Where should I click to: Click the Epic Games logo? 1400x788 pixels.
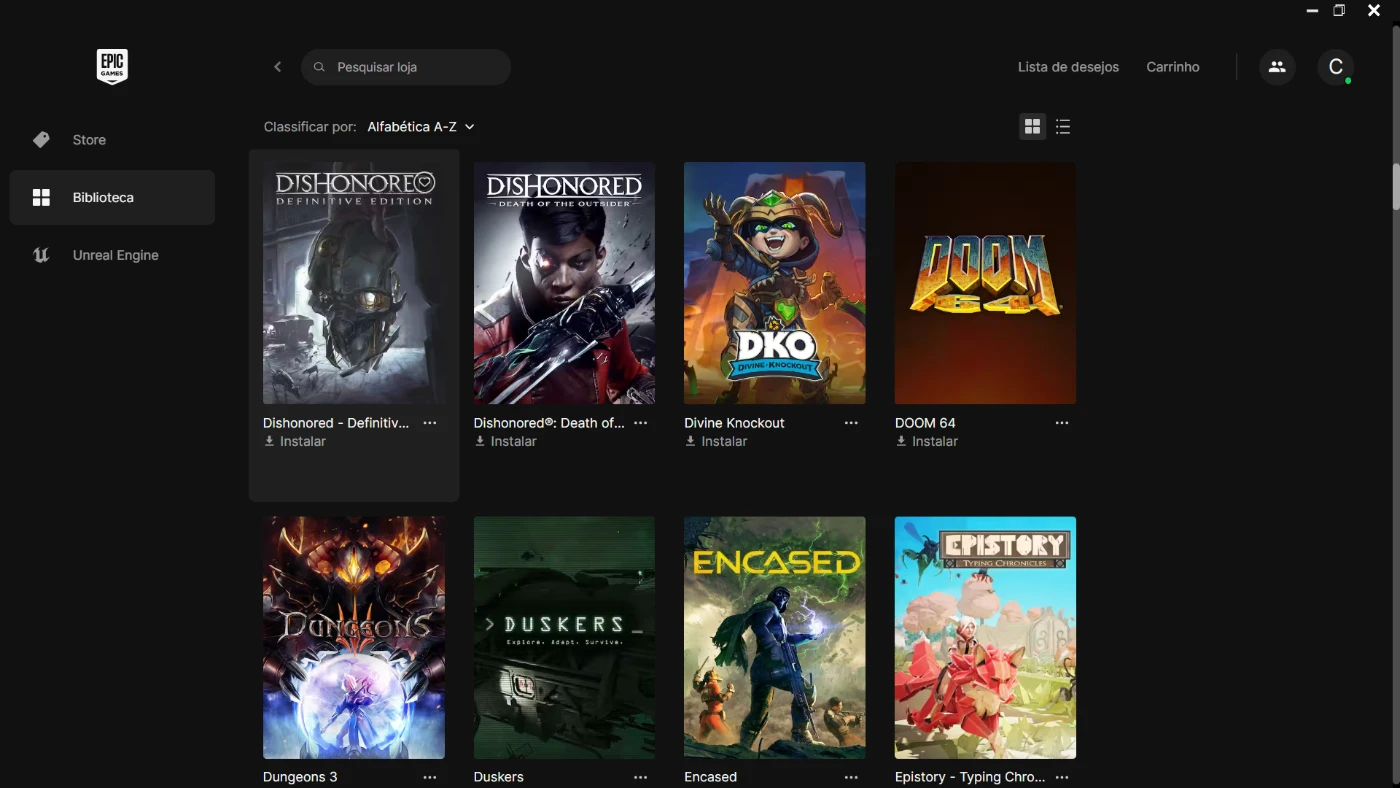point(112,67)
